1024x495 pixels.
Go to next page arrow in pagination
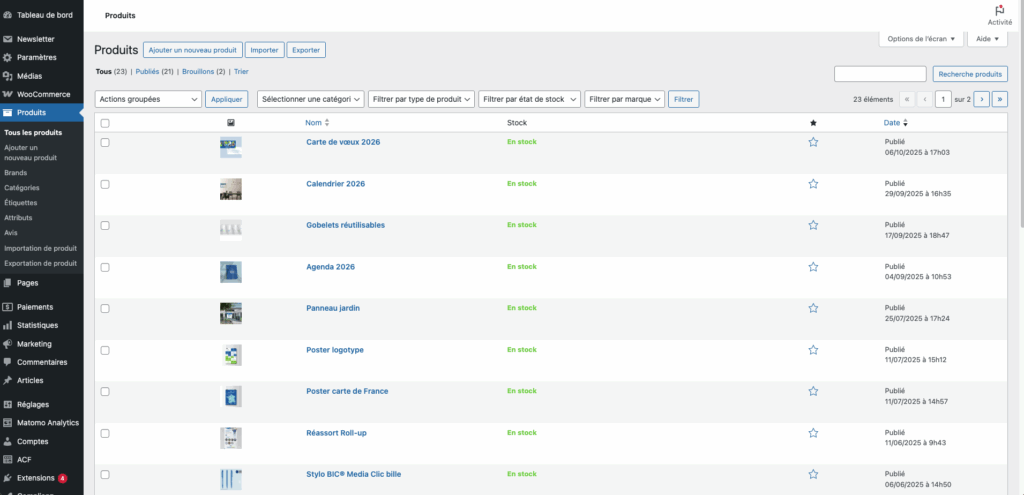click(981, 99)
